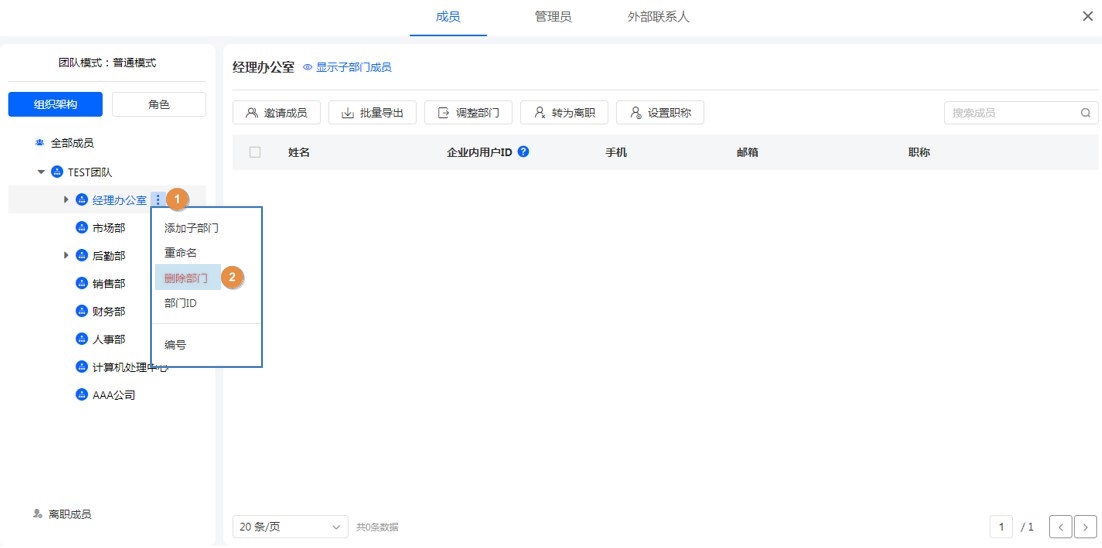Collapse the TEST团队 tree node
This screenshot has width=1102, height=548.
(42, 172)
